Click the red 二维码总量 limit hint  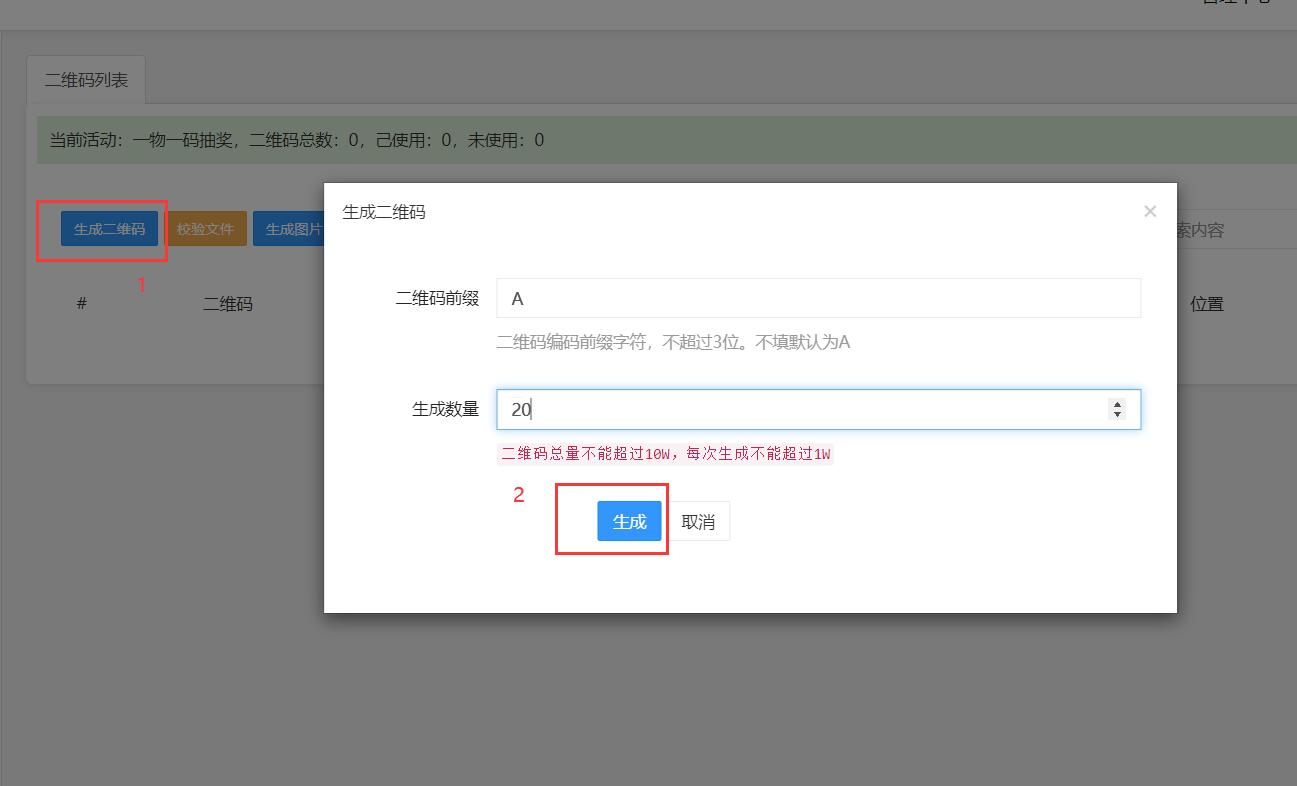tap(665, 454)
